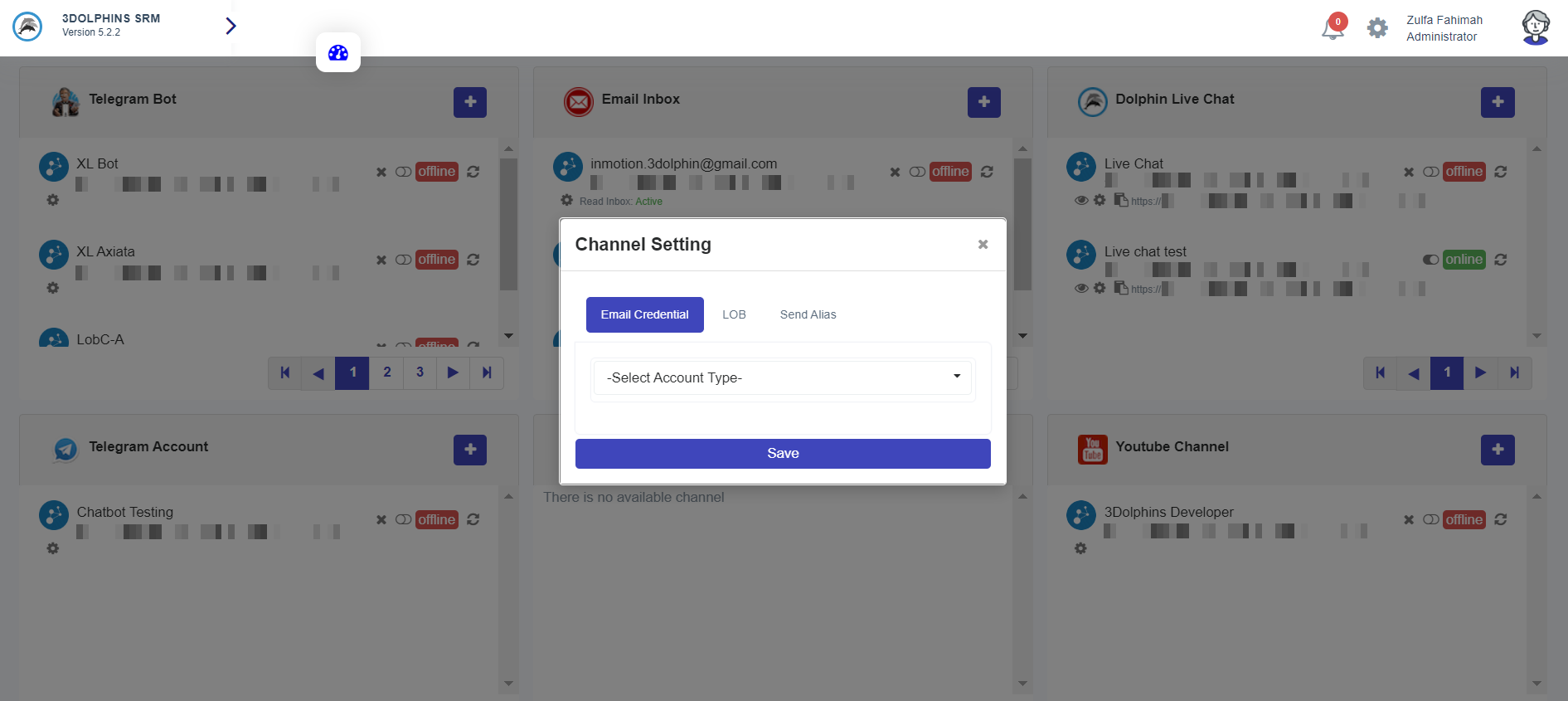This screenshot has width=1568, height=701.
Task: Open Zulfa Fahimah user avatar
Action: click(1535, 28)
